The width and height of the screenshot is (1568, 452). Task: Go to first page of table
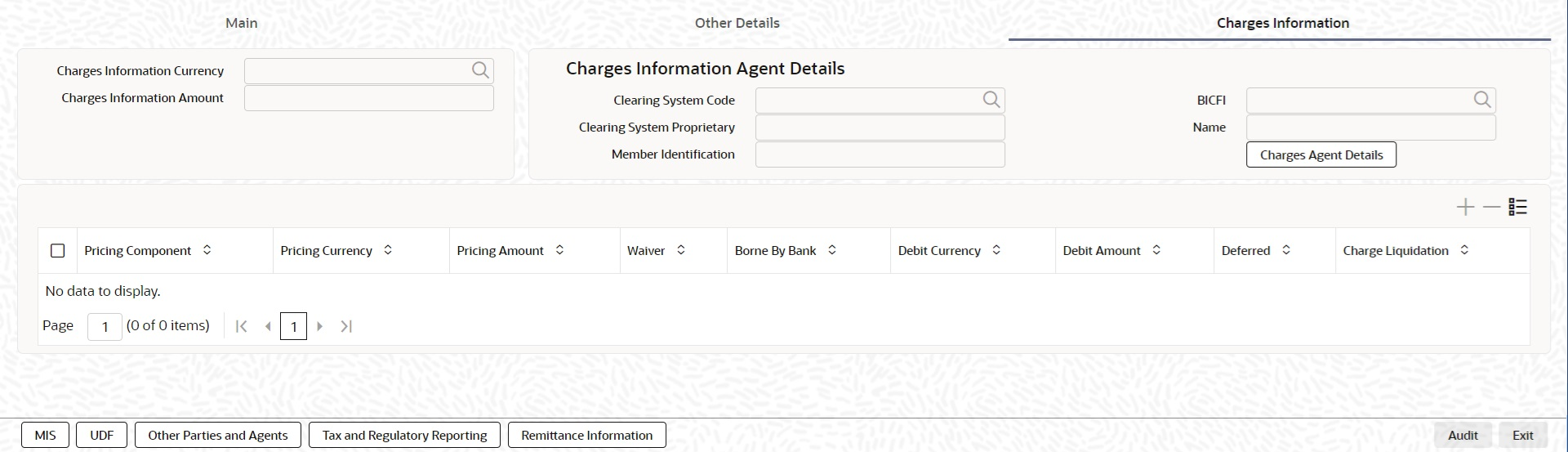[241, 326]
